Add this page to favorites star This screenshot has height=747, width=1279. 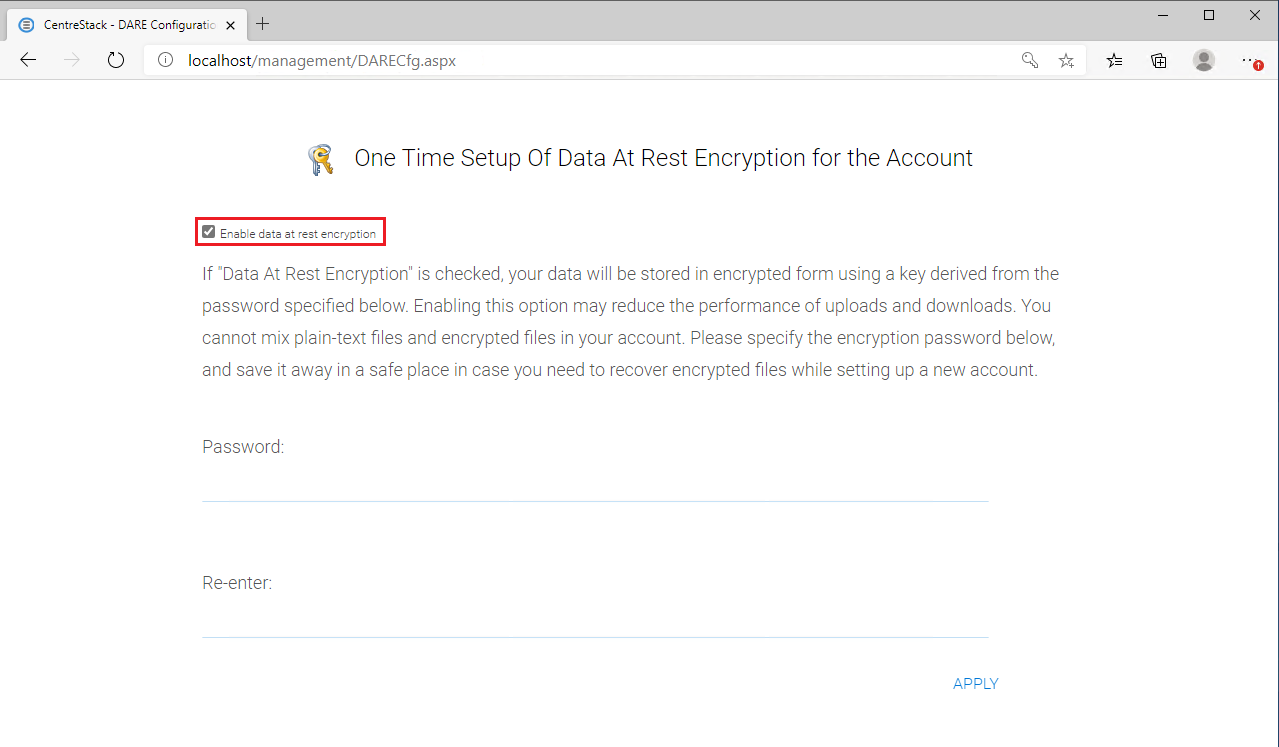click(x=1067, y=60)
